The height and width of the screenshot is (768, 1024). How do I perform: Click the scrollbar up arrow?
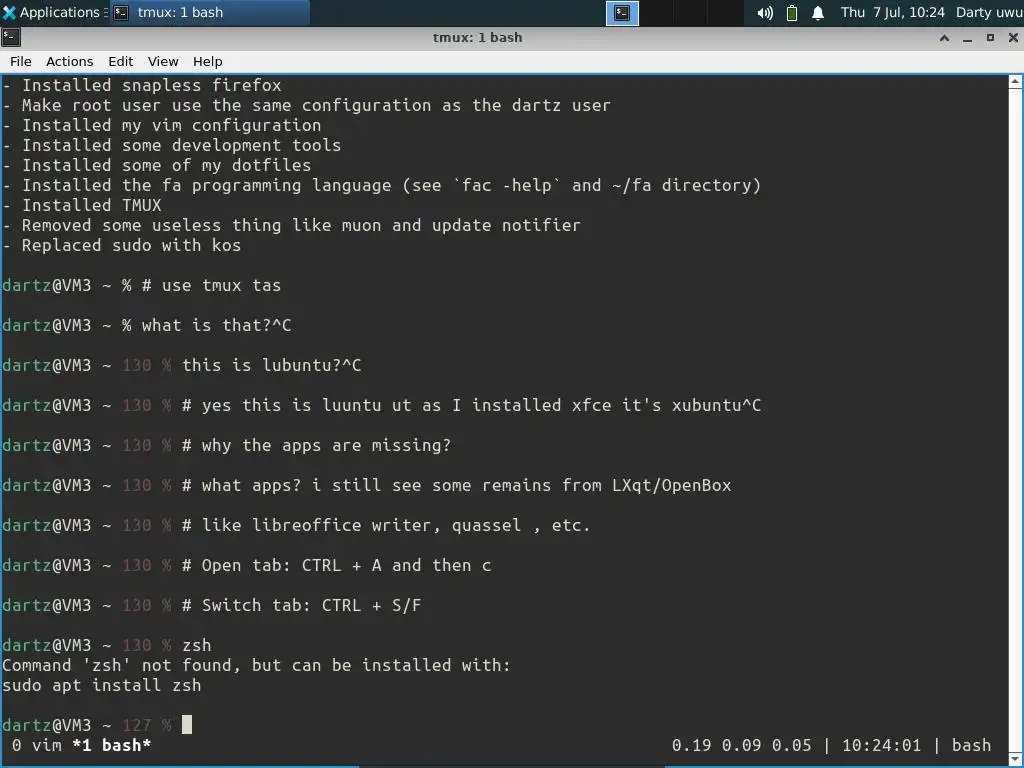pyautogui.click(x=1015, y=82)
